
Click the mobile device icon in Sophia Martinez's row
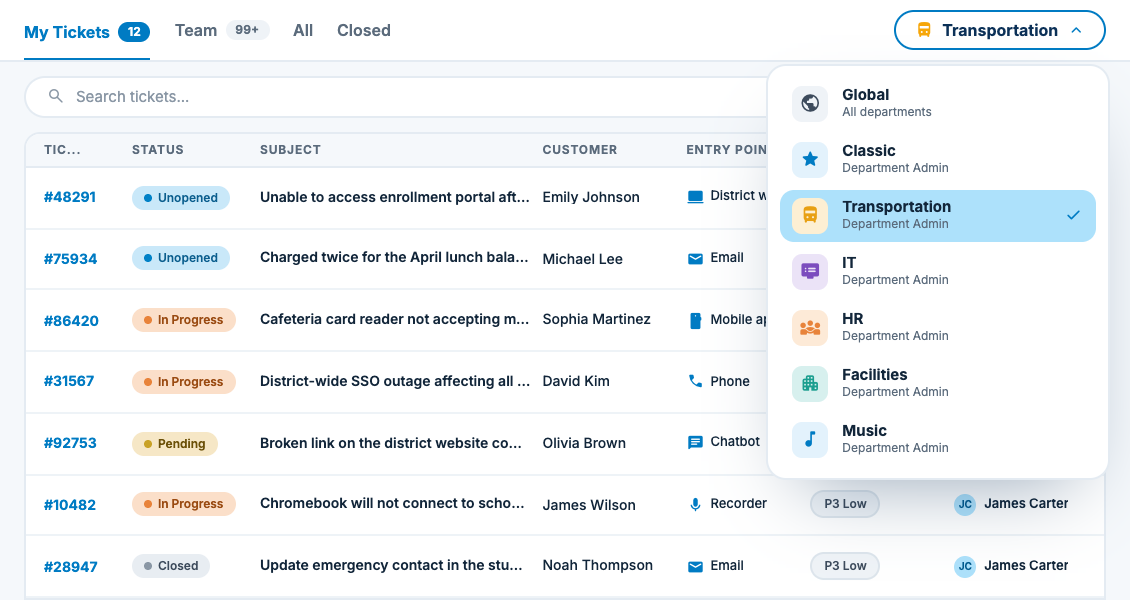pyautogui.click(x=695, y=321)
